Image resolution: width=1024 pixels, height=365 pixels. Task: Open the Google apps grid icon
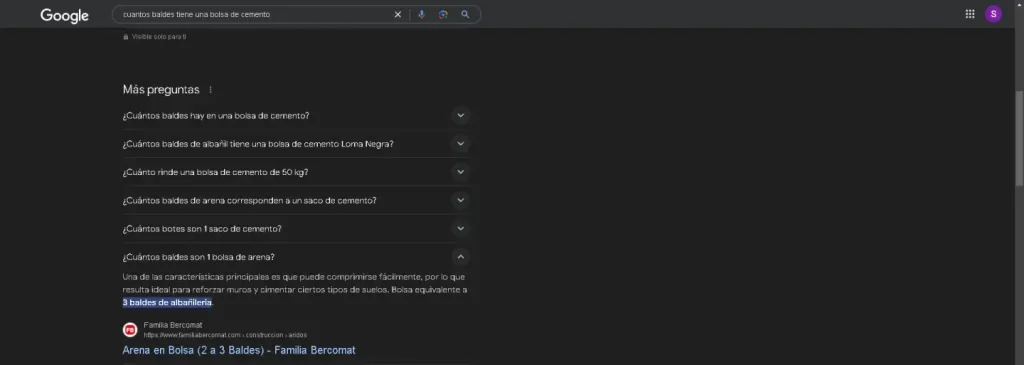[970, 14]
